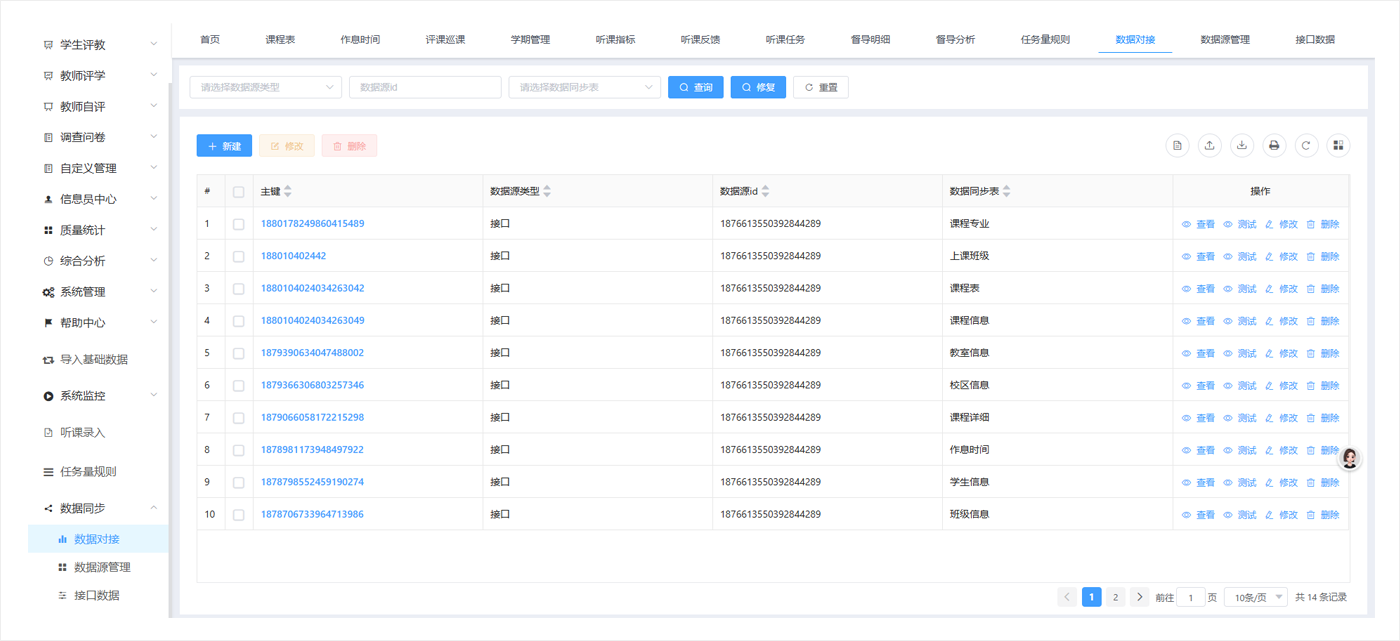The width and height of the screenshot is (1400, 641).
Task: Click the download icon in table toolbar
Action: [1241, 146]
